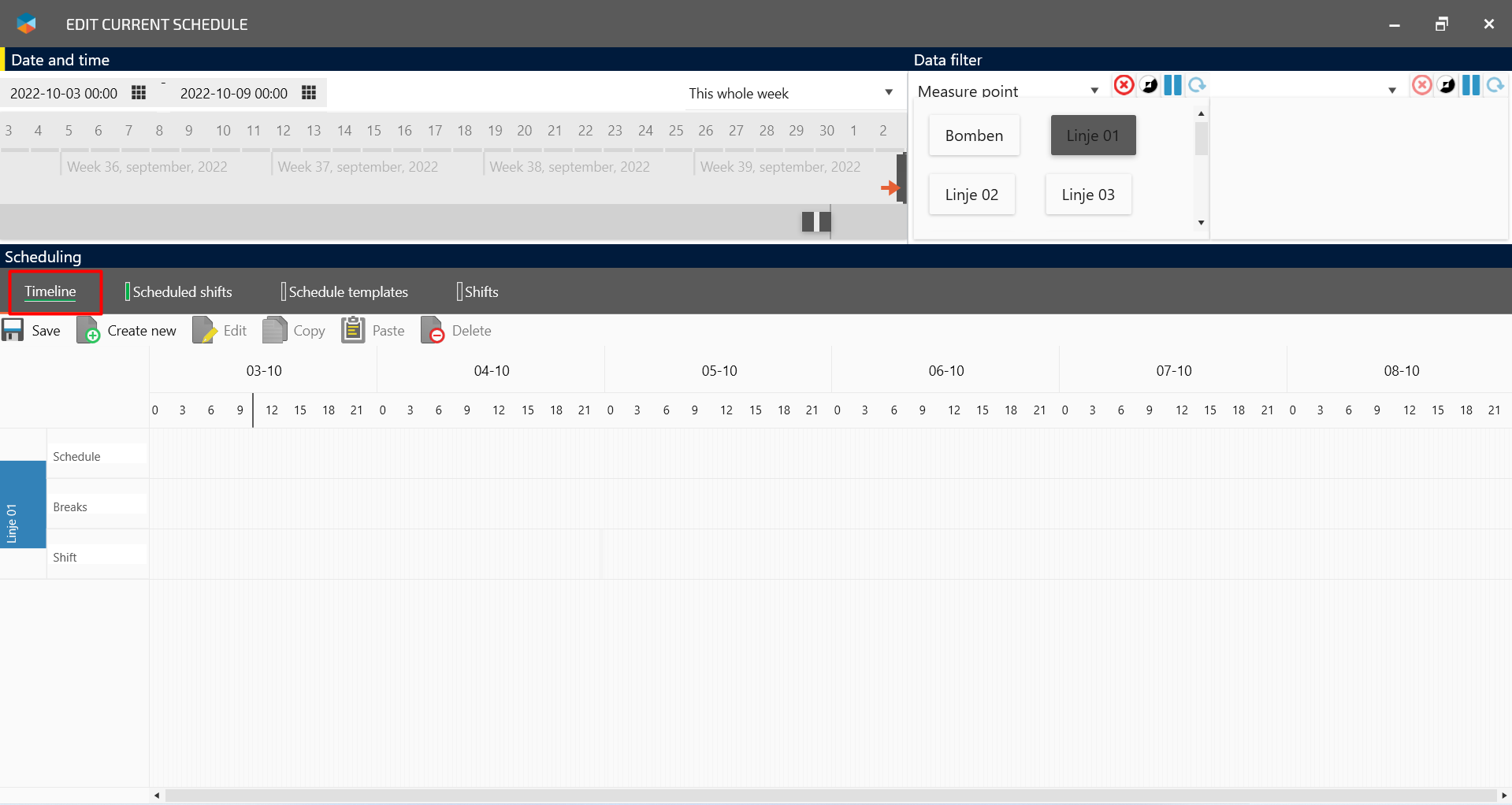Clear the Measure point filter with red X
The height and width of the screenshot is (805, 1512).
pyautogui.click(x=1124, y=85)
